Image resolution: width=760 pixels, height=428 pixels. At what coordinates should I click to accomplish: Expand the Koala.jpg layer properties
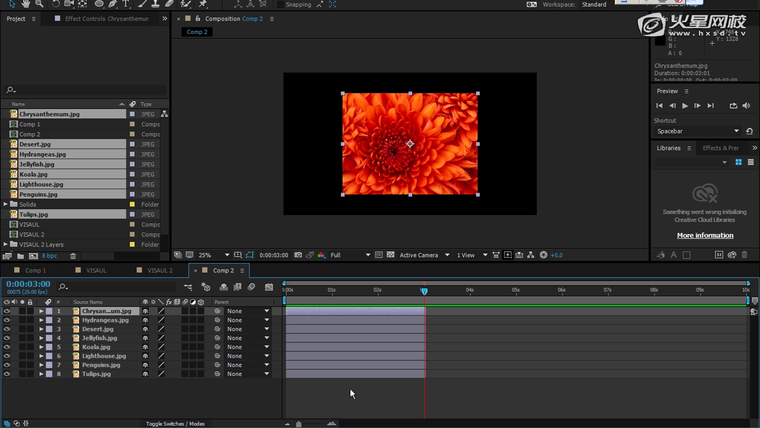coord(41,347)
